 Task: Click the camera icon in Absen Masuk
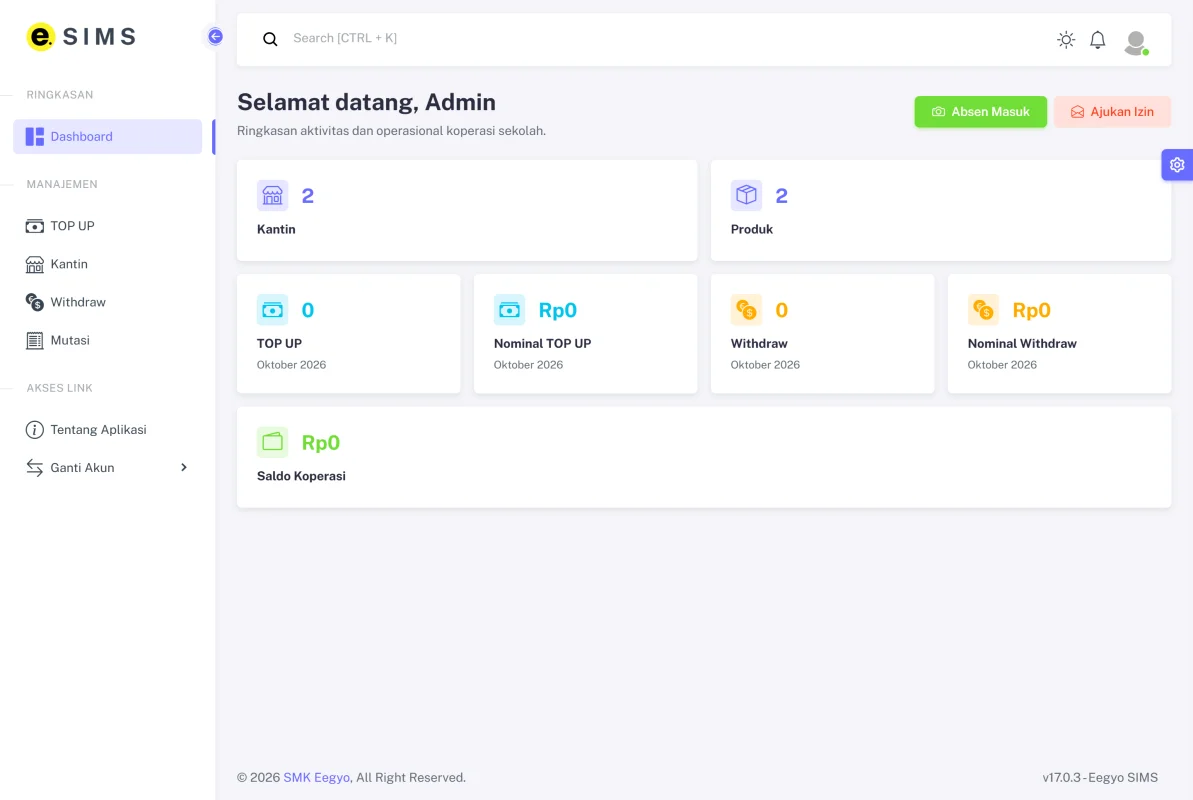pyautogui.click(x=938, y=112)
